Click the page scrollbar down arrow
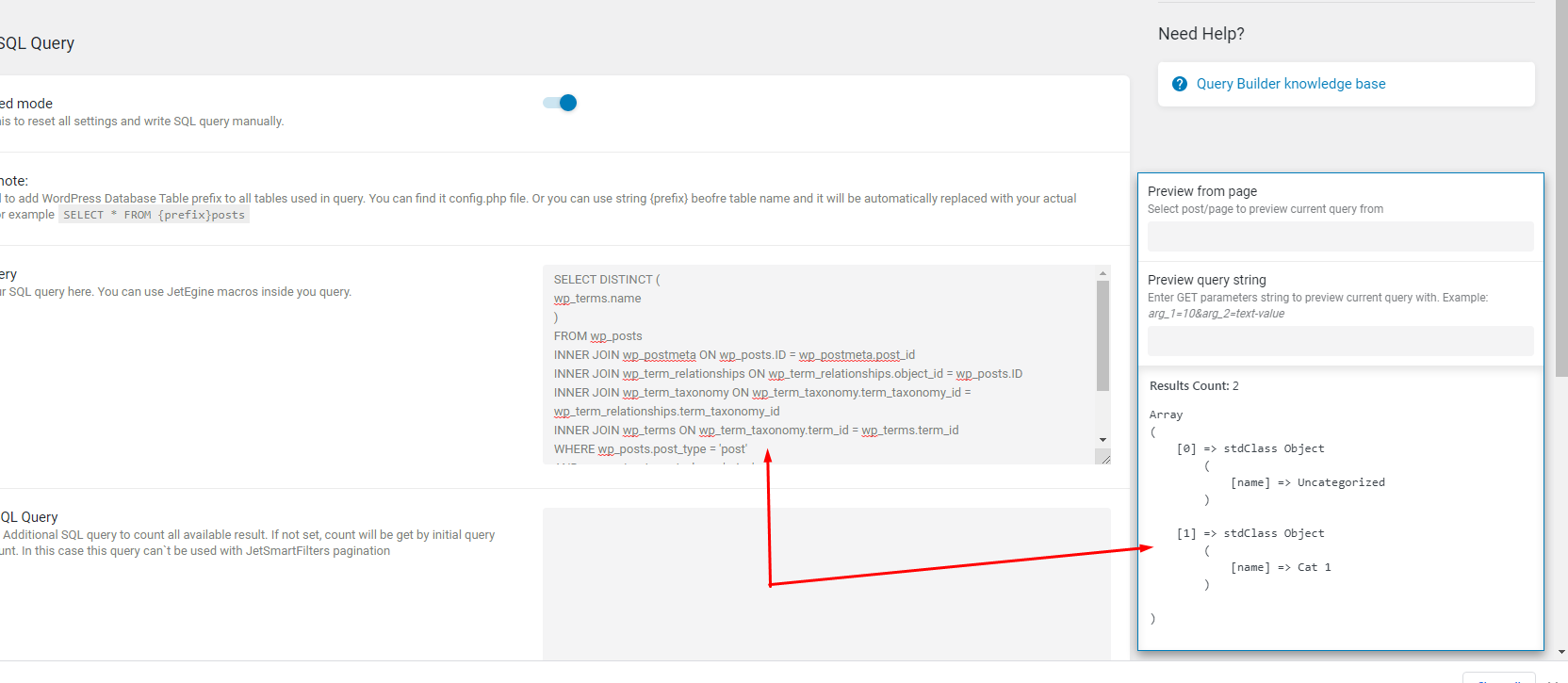 pyautogui.click(x=1561, y=652)
